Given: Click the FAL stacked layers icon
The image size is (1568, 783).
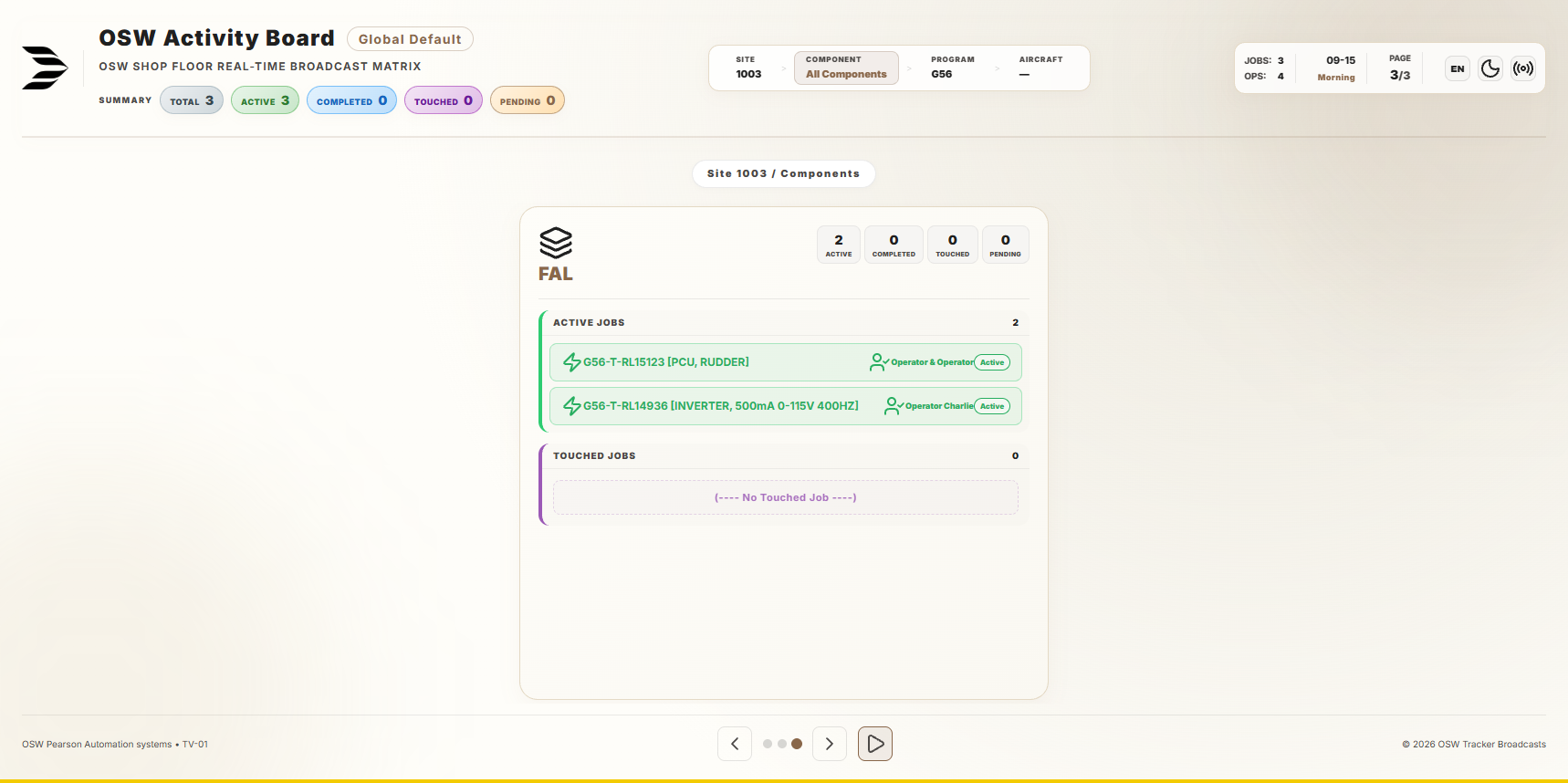Looking at the screenshot, I should (x=556, y=243).
